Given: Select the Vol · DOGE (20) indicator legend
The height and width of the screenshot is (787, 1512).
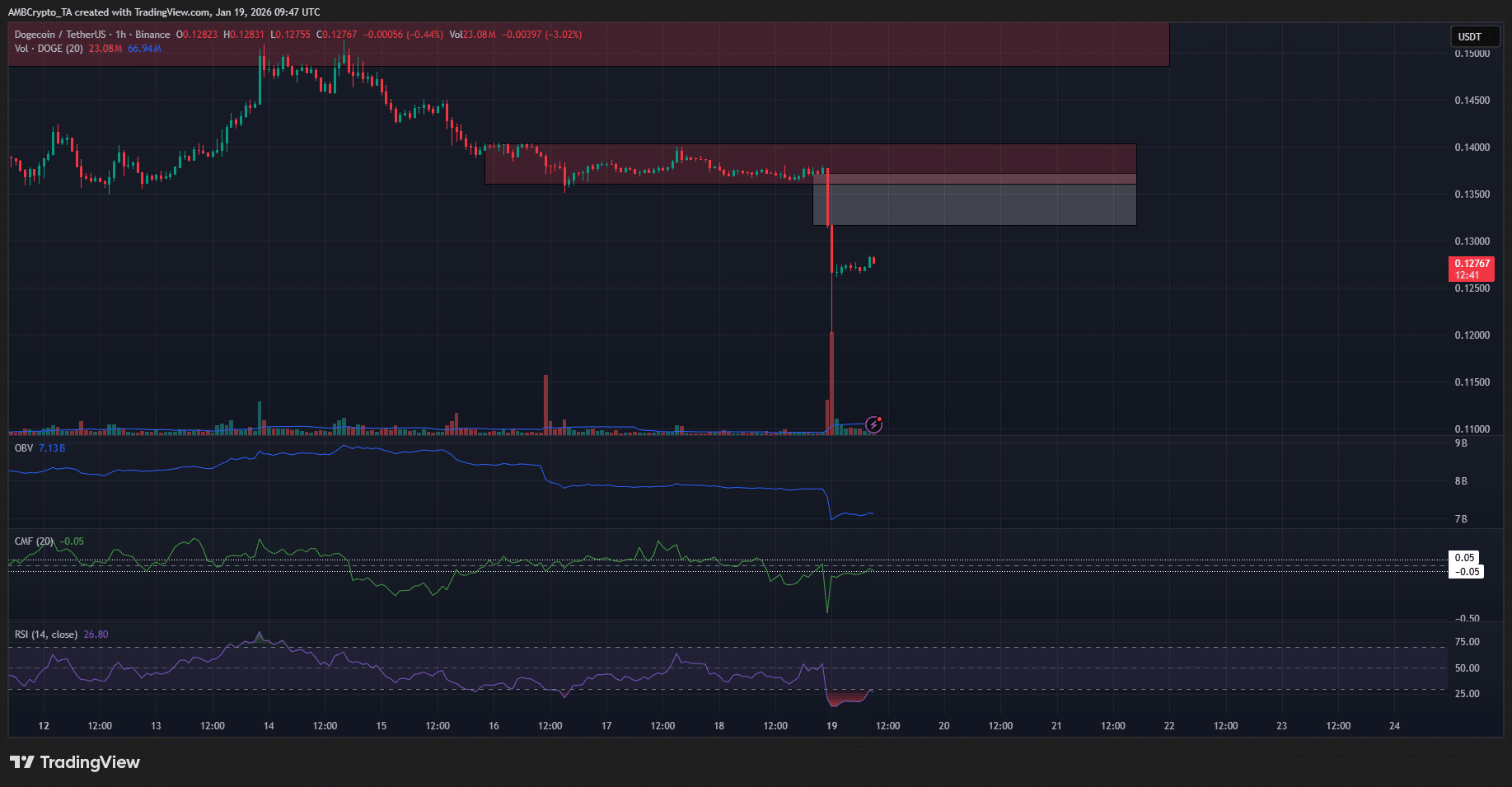Looking at the screenshot, I should click(49, 49).
